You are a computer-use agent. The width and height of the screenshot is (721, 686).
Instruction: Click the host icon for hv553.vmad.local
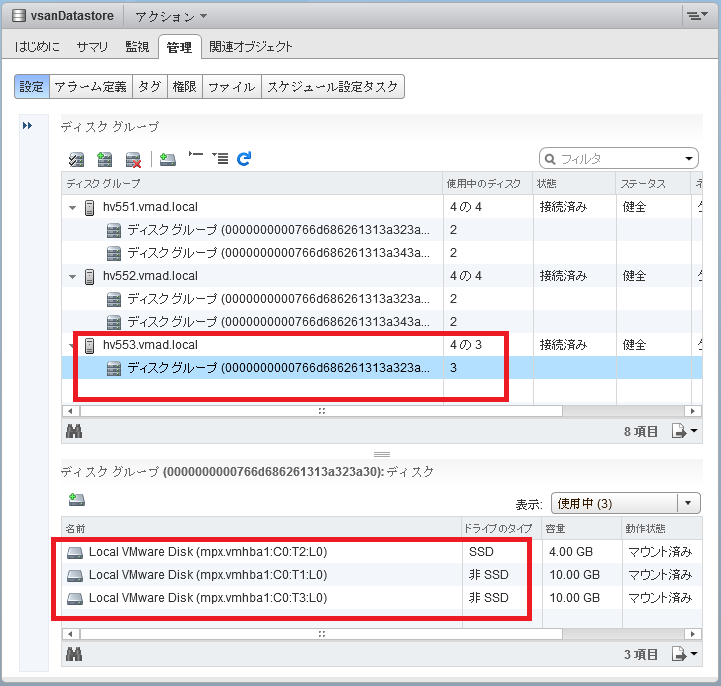90,345
